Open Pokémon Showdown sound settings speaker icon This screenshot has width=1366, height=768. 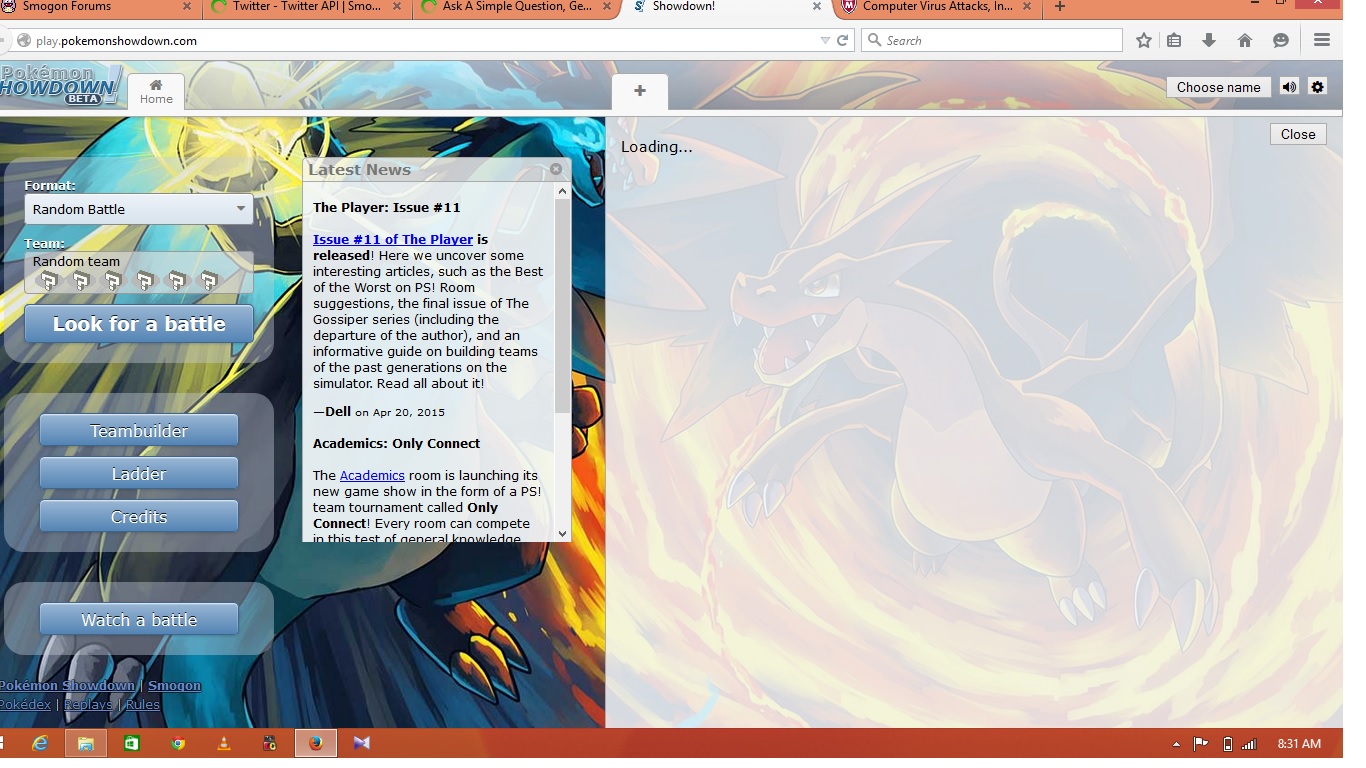1289,87
